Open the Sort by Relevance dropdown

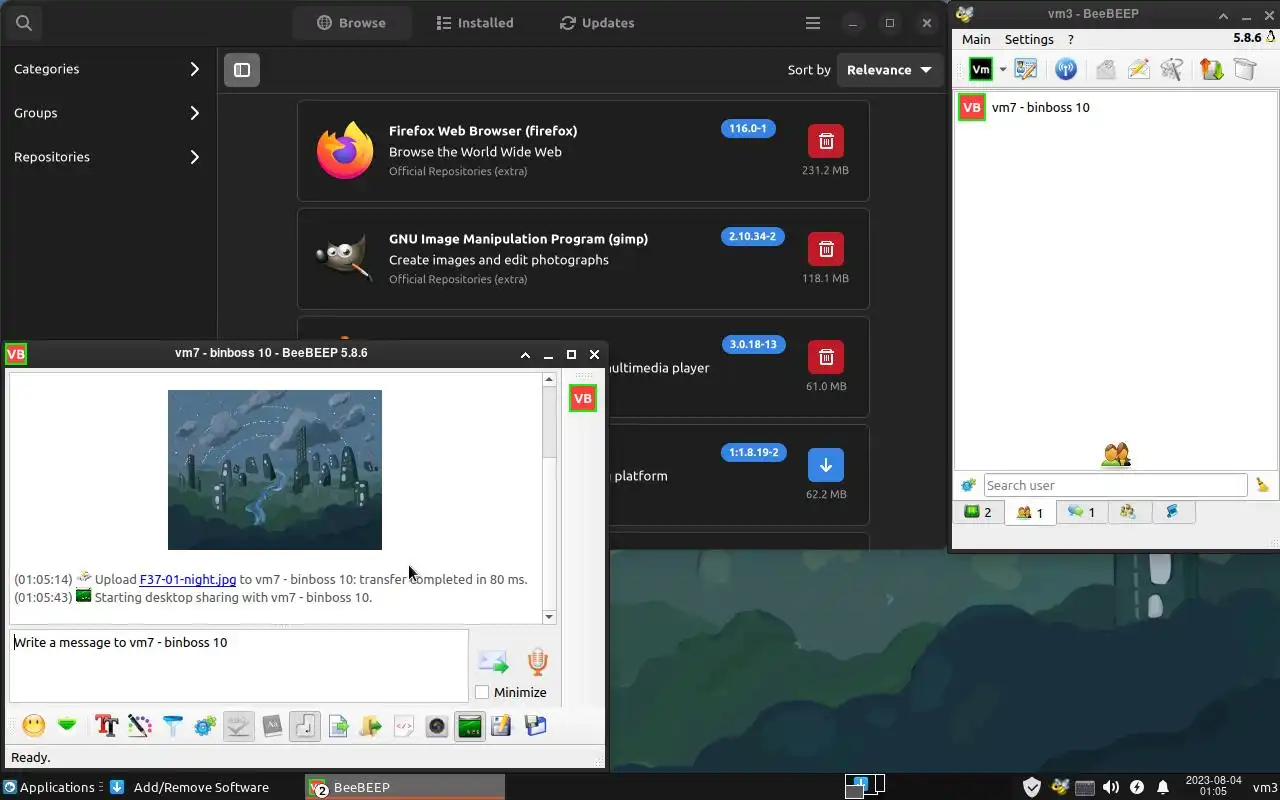[x=889, y=70]
